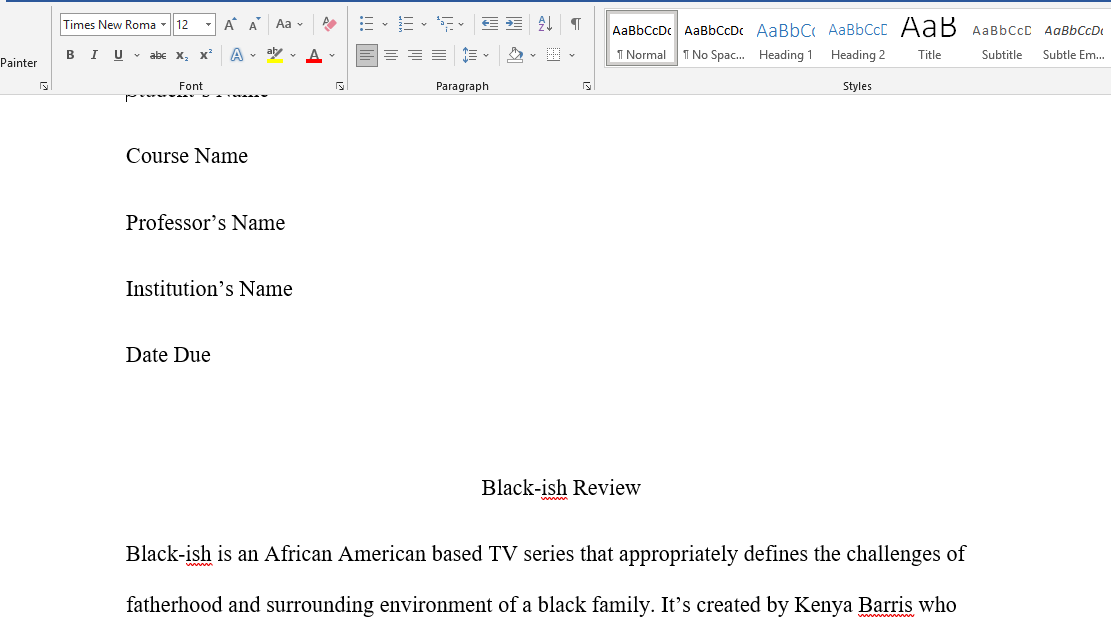Apply paragraph shading fill
Viewport: 1111px width, 629px height.
(x=516, y=55)
